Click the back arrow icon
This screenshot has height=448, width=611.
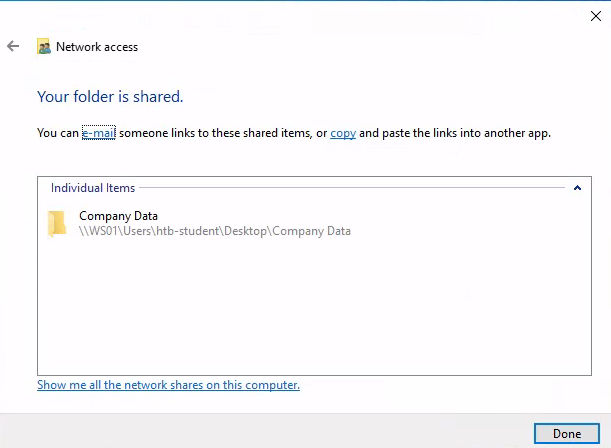[13, 46]
